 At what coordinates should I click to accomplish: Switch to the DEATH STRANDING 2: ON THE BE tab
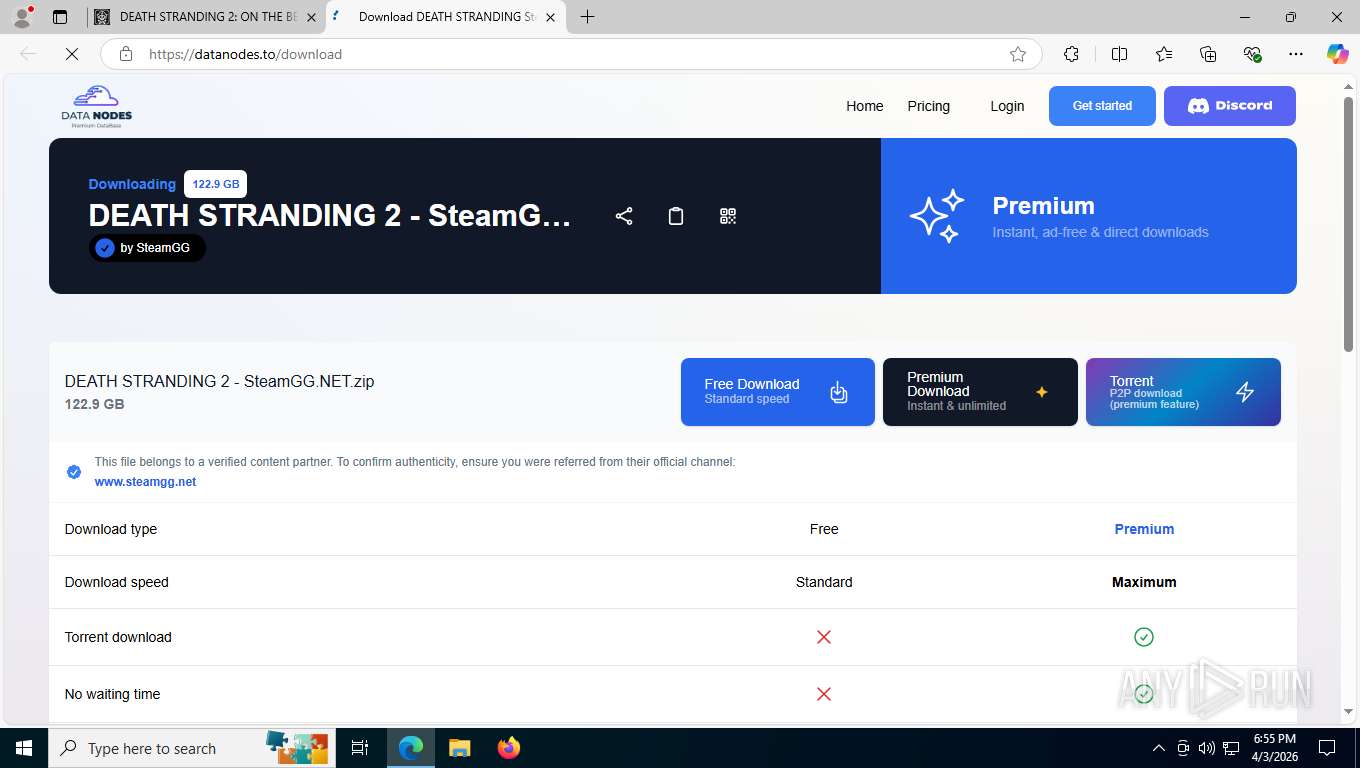207,17
